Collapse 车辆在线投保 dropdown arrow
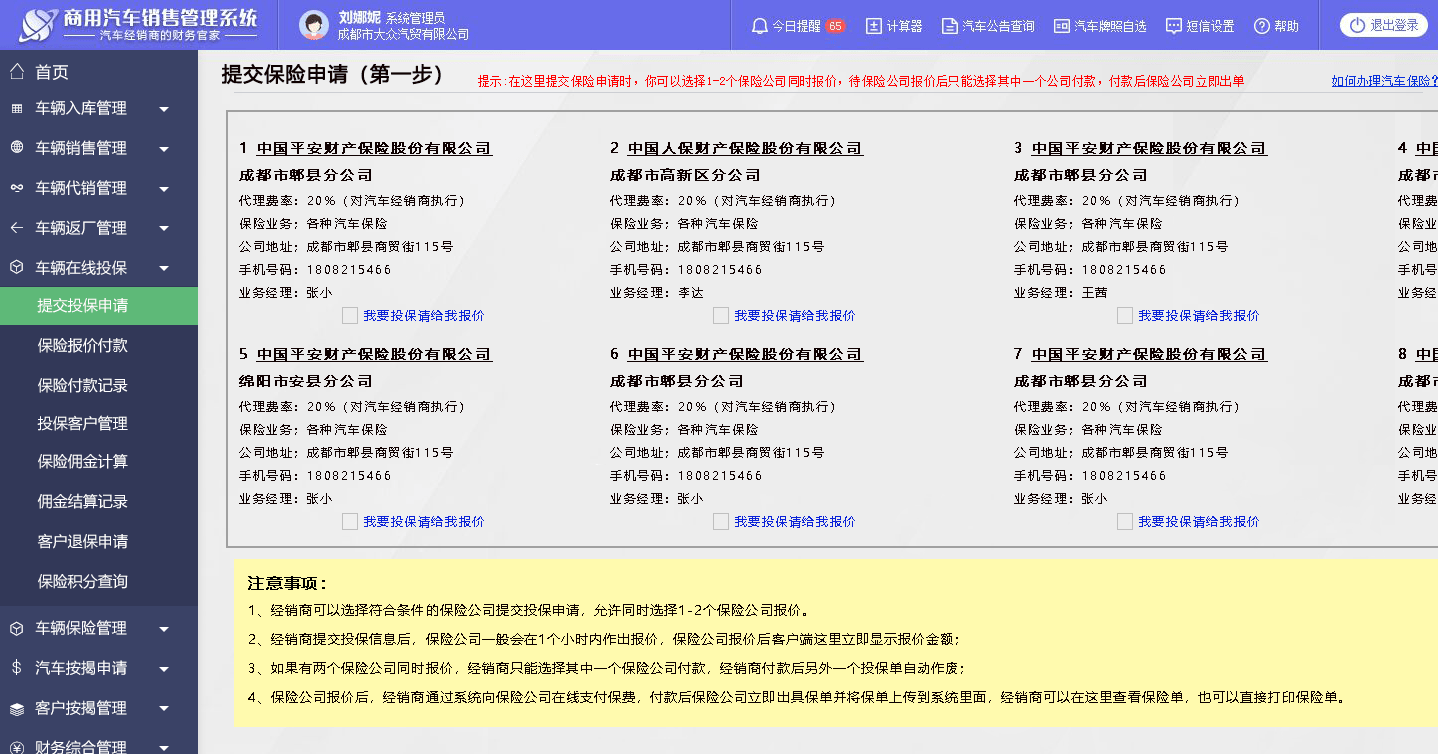 coord(164,269)
